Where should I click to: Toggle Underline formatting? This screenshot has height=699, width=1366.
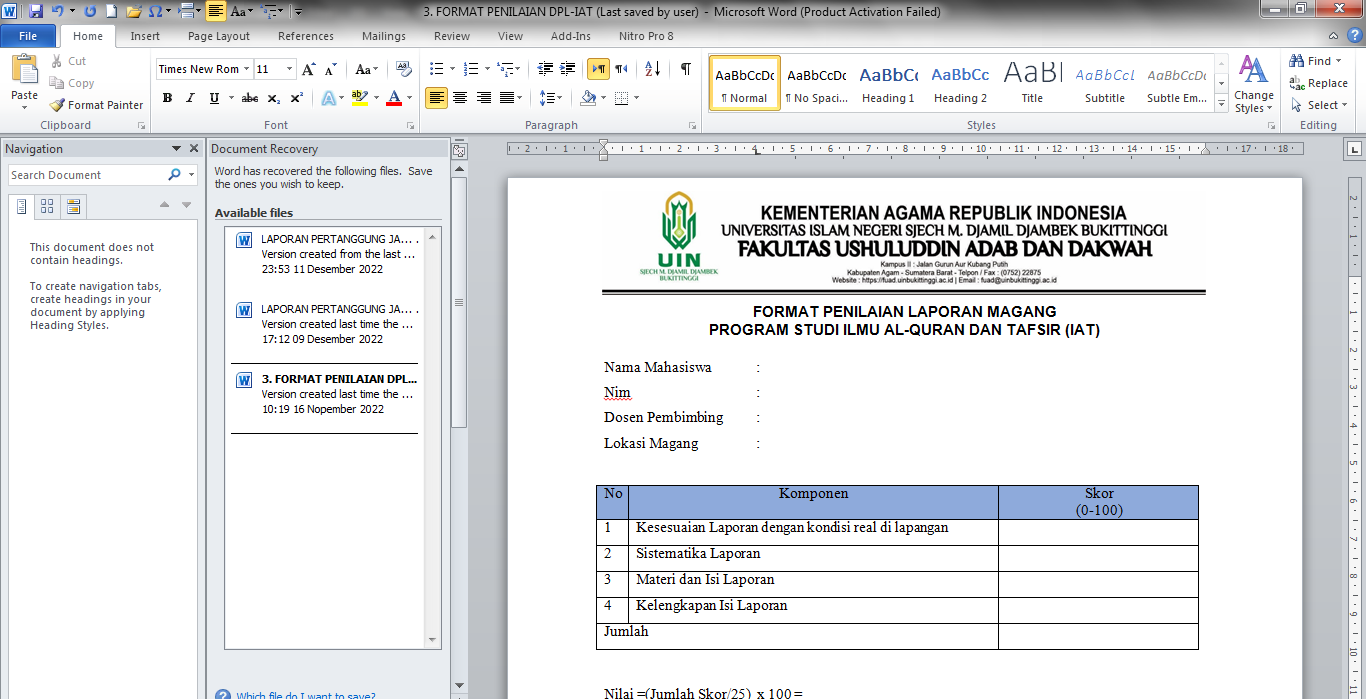(214, 98)
